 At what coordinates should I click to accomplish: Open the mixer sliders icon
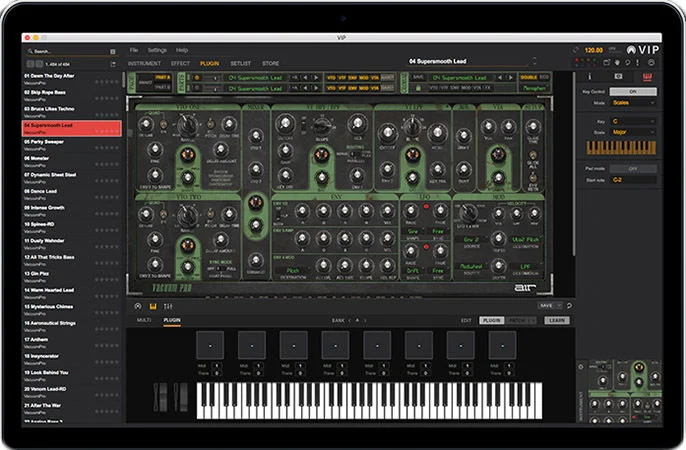pyautogui.click(x=168, y=307)
